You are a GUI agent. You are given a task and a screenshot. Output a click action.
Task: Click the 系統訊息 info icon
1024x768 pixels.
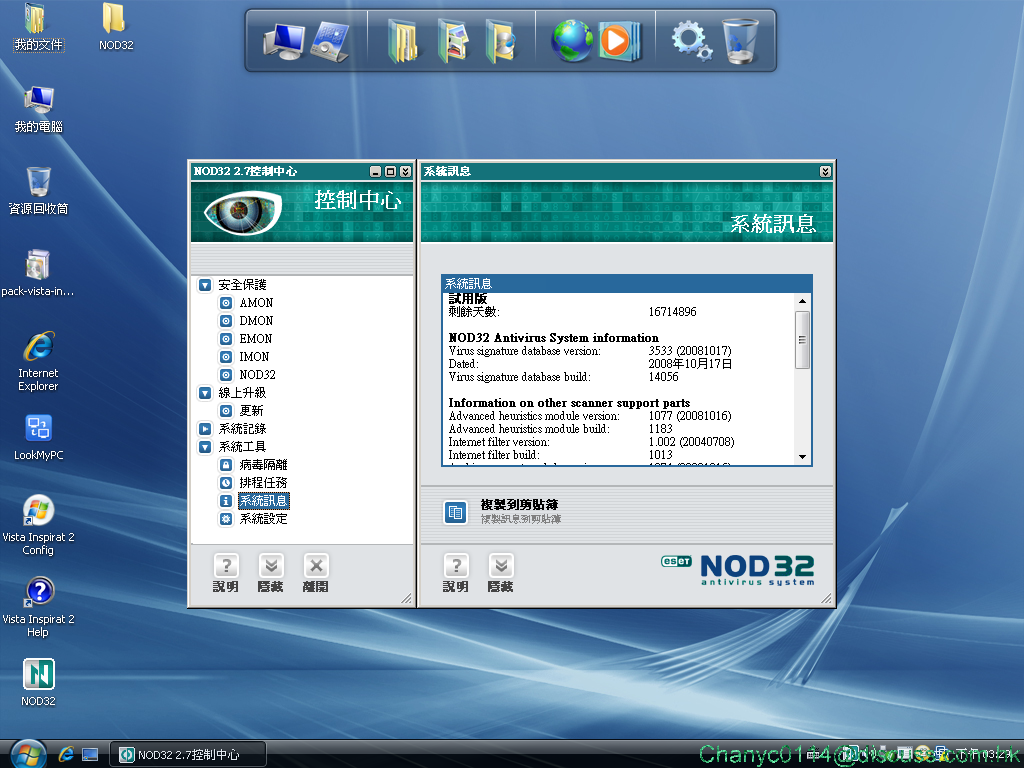[225, 501]
